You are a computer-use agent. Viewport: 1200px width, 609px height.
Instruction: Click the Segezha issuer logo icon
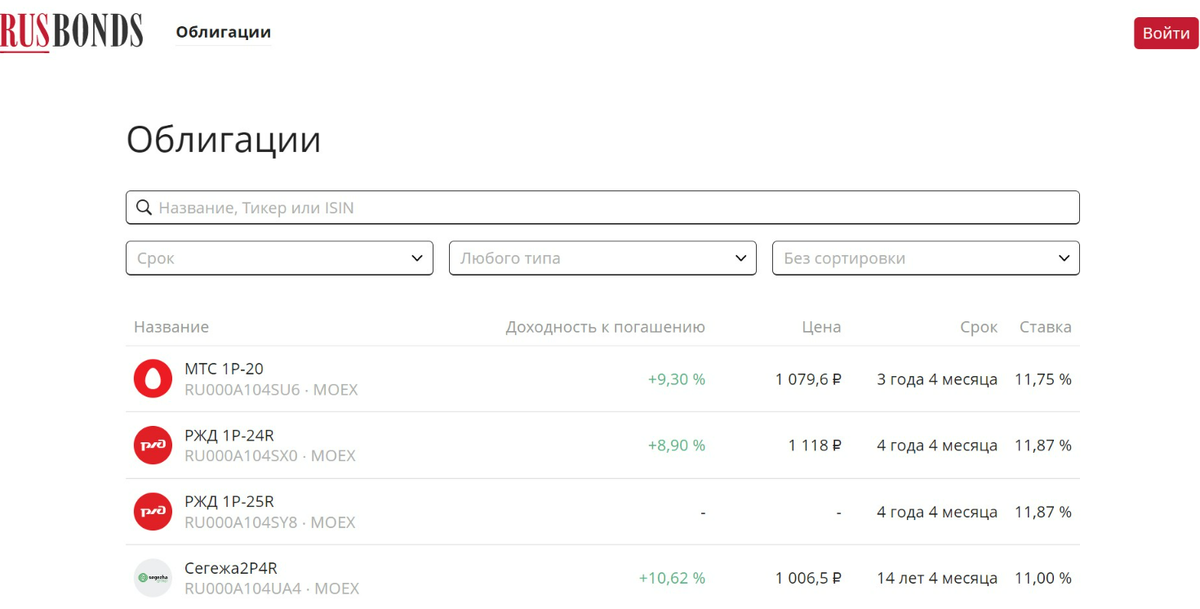152,577
